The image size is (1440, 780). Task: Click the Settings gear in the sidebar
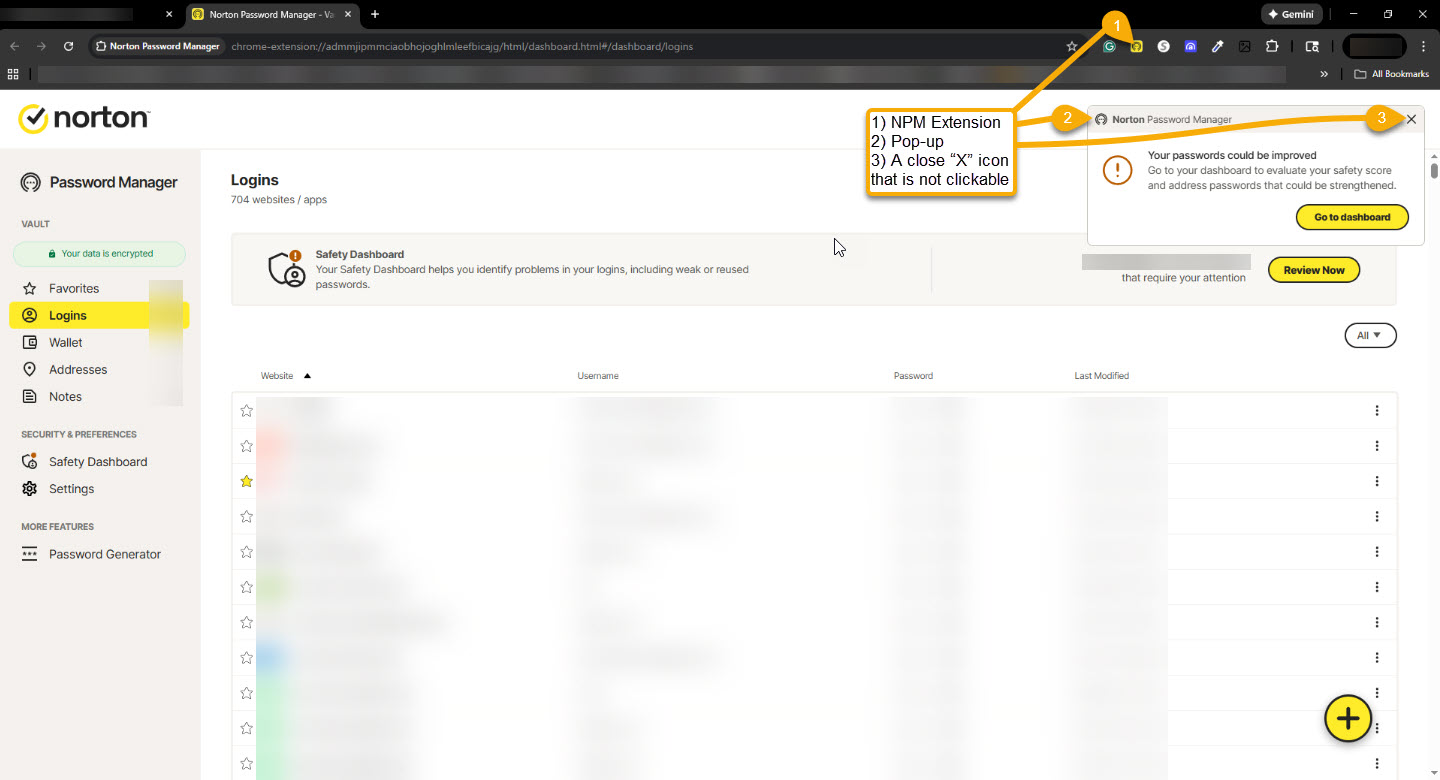coord(31,488)
